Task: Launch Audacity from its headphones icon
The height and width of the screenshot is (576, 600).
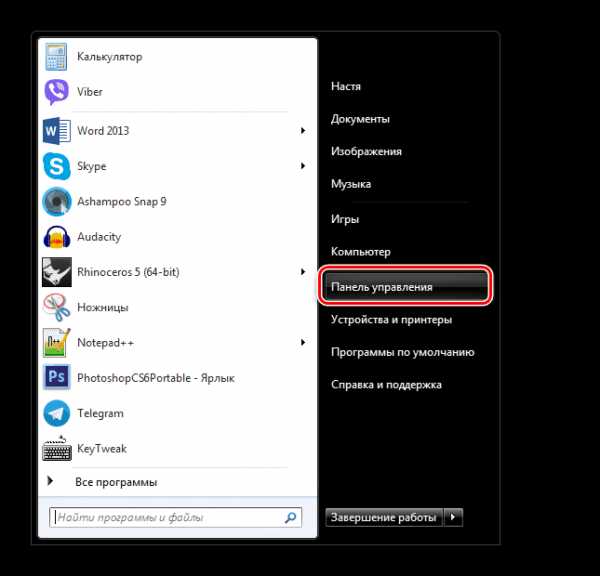Action: pos(57,237)
